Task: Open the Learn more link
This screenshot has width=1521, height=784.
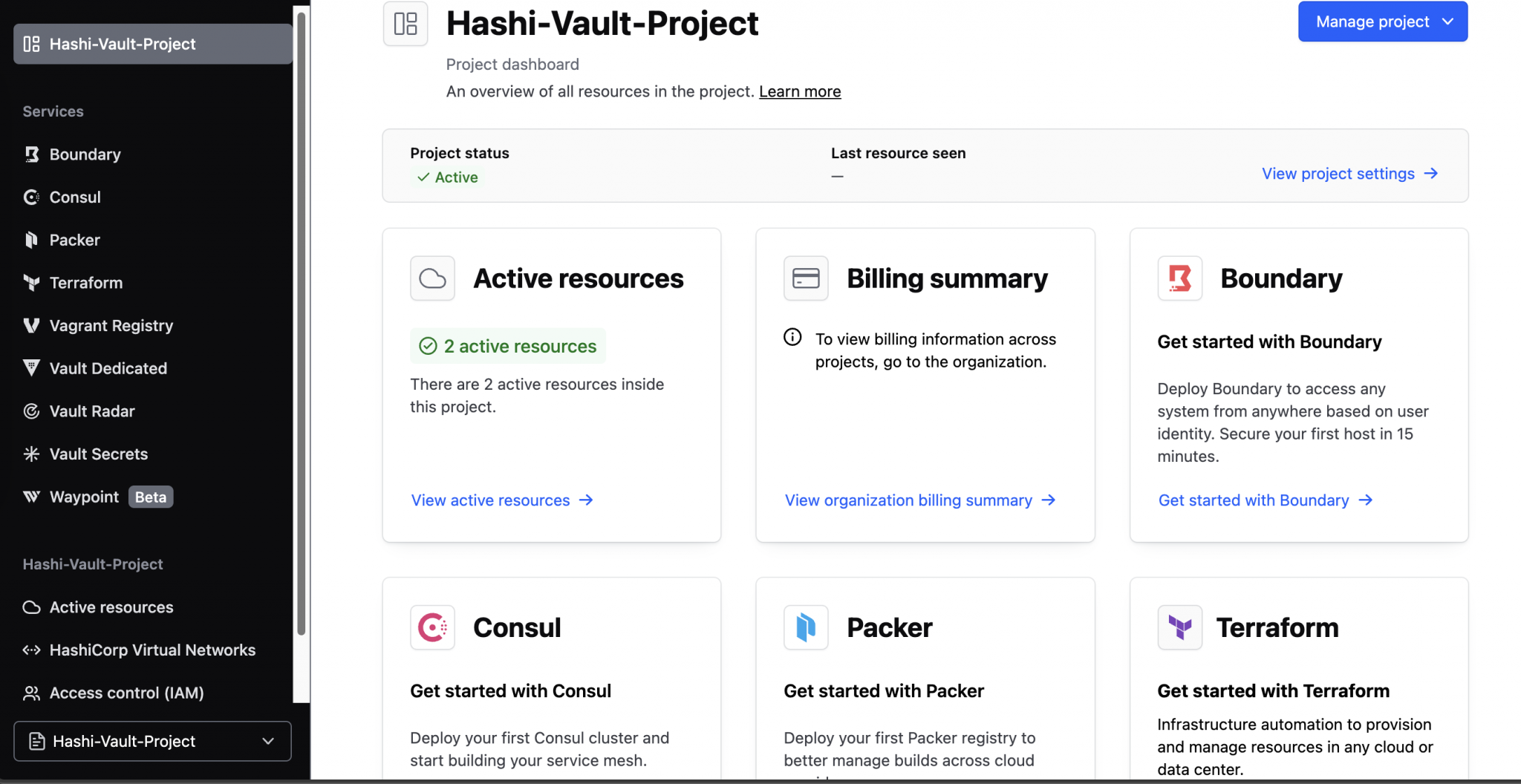Action: pos(799,91)
